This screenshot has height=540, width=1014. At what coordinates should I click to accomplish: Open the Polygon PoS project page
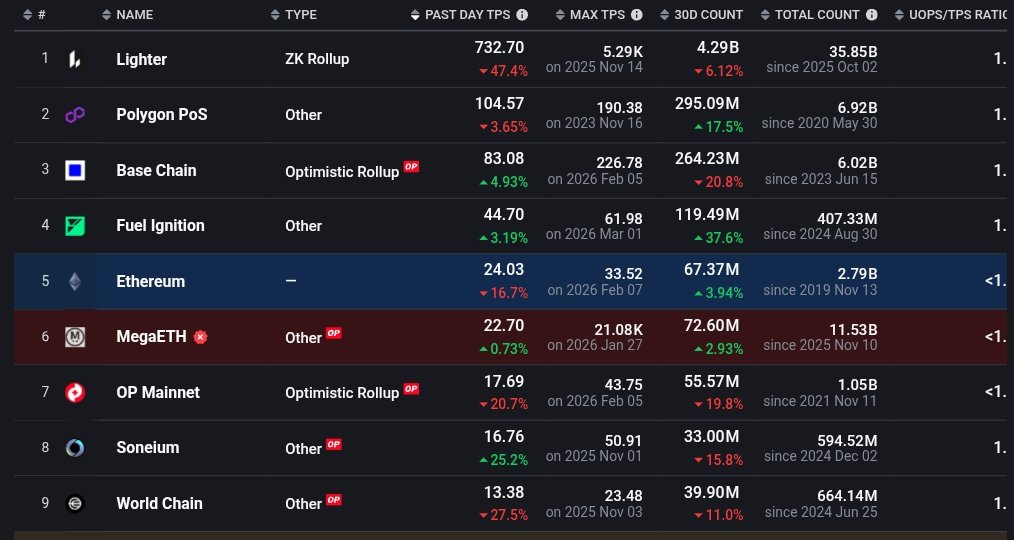pyautogui.click(x=162, y=115)
